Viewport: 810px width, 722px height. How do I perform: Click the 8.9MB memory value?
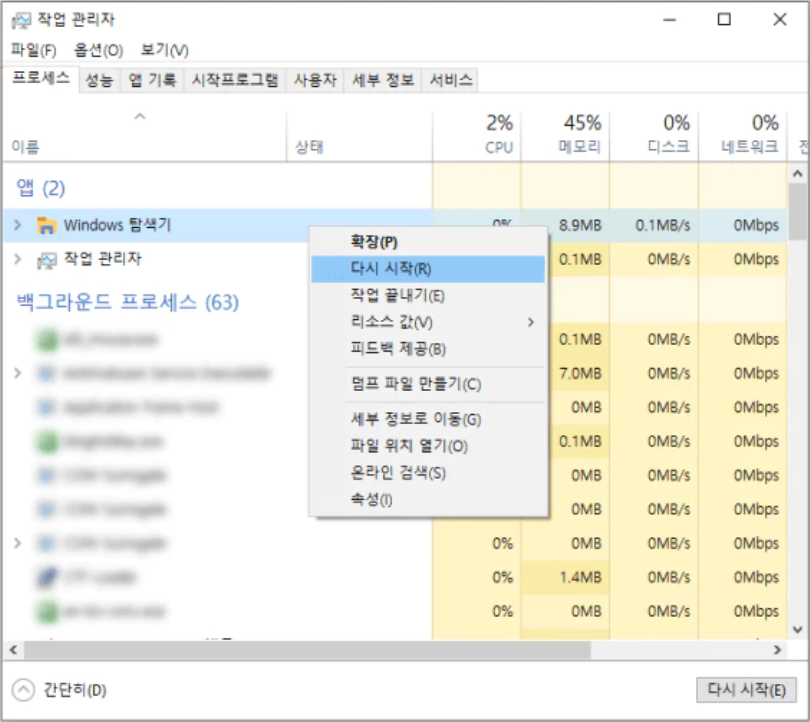click(580, 225)
